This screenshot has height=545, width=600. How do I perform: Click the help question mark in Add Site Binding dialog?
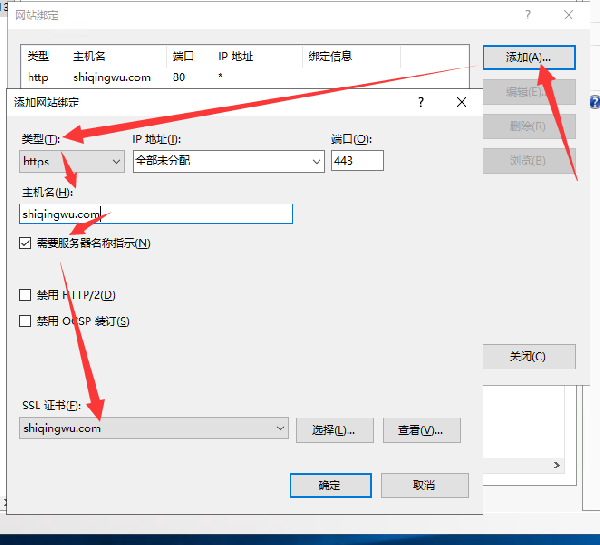click(x=421, y=102)
